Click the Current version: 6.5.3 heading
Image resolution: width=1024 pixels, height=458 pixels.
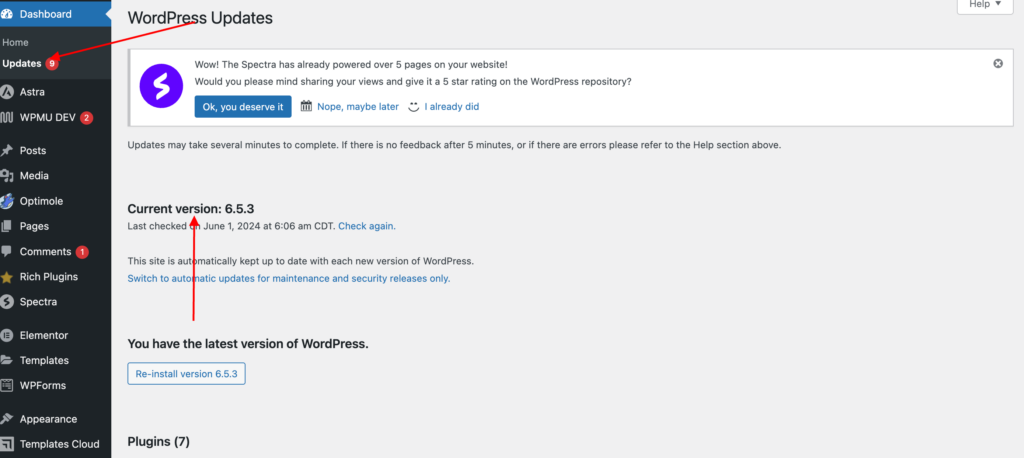(191, 209)
